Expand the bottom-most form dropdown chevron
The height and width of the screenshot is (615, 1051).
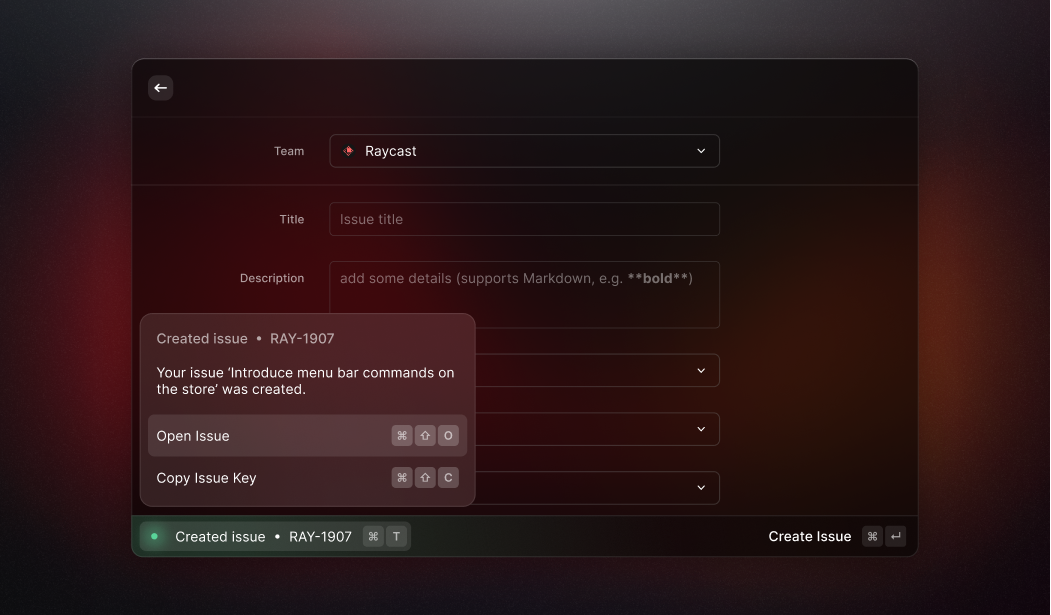click(700, 488)
